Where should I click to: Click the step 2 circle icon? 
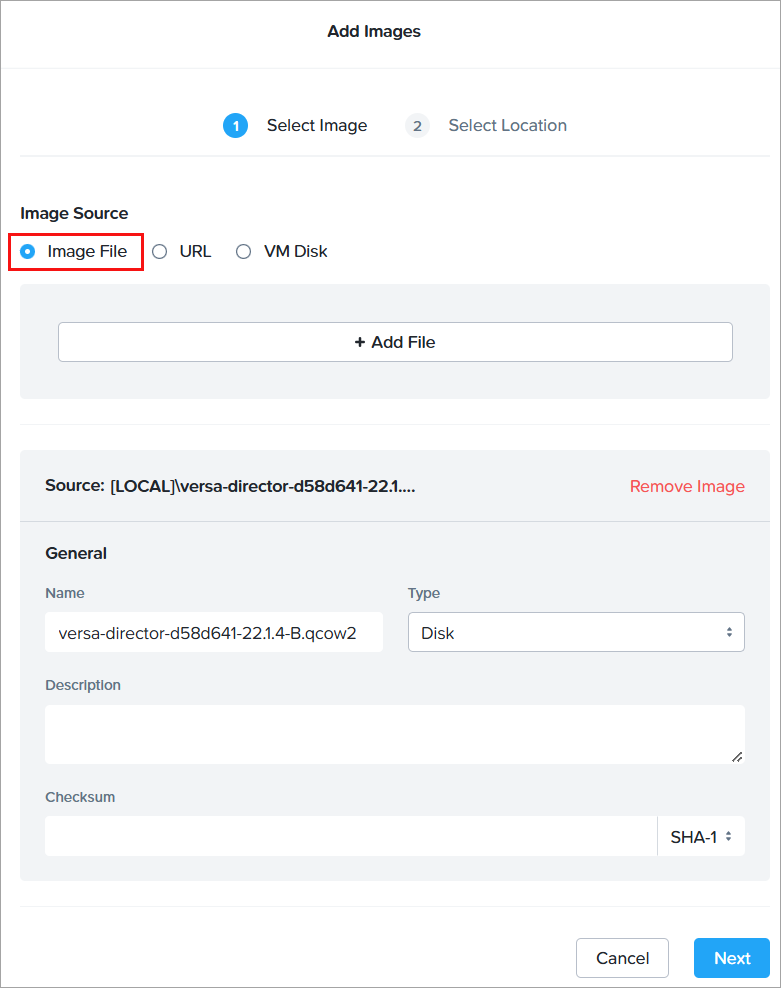click(x=417, y=126)
